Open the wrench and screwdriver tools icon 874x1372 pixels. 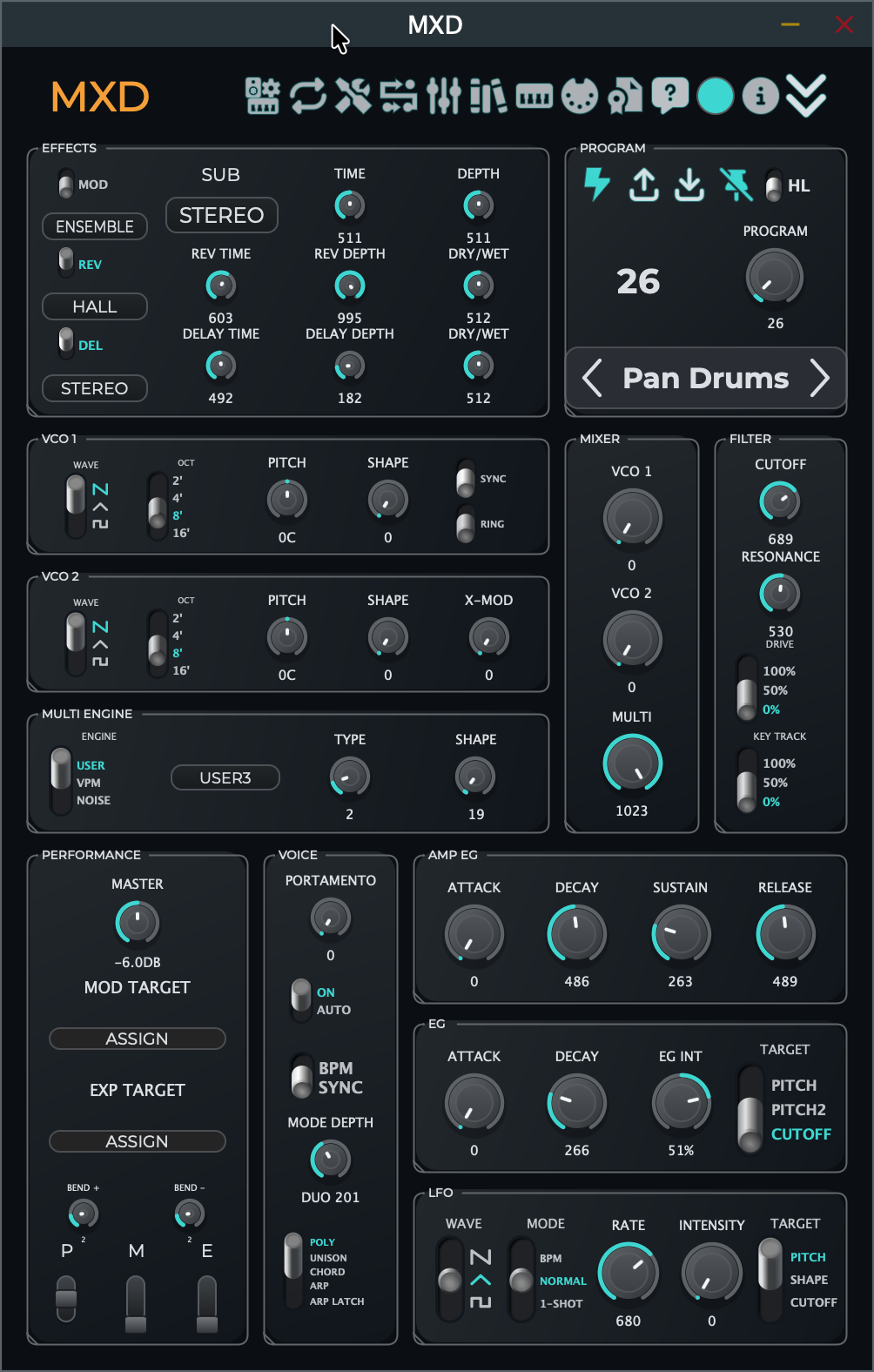pyautogui.click(x=353, y=96)
